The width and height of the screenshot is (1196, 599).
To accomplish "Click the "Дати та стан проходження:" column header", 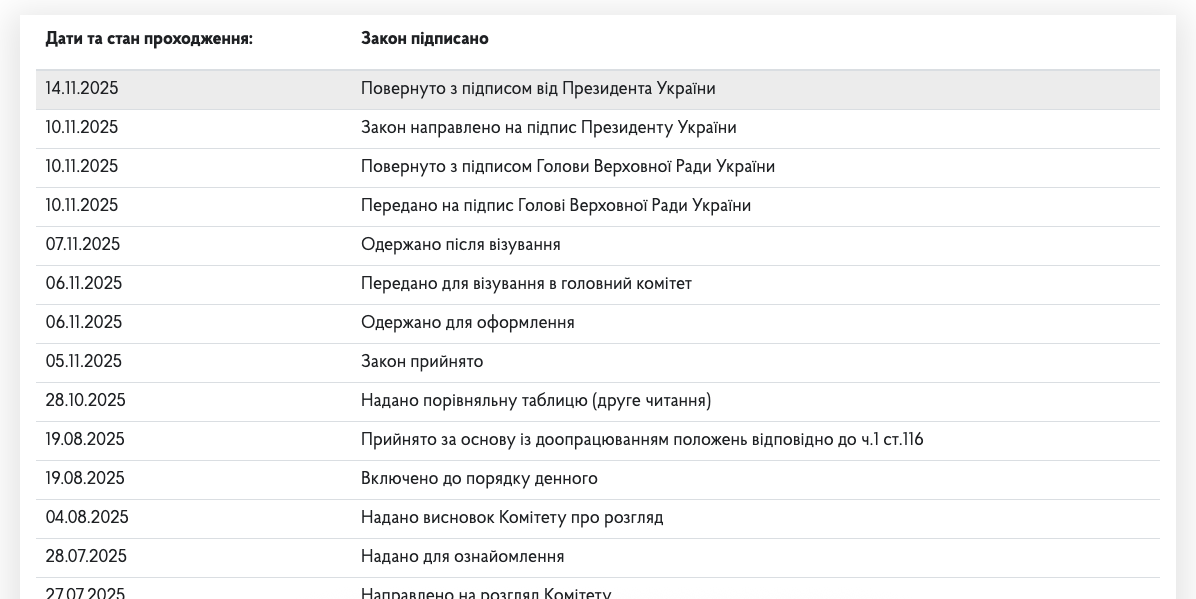I will 149,39.
